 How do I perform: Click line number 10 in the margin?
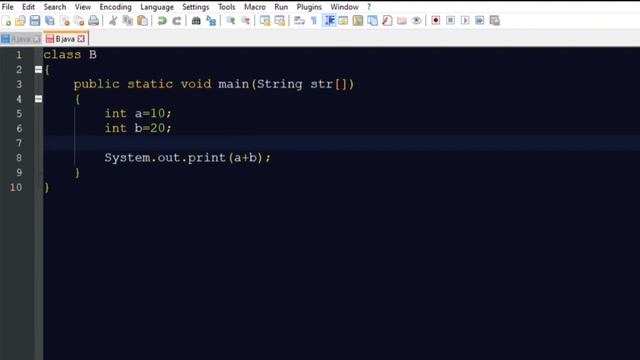point(16,187)
